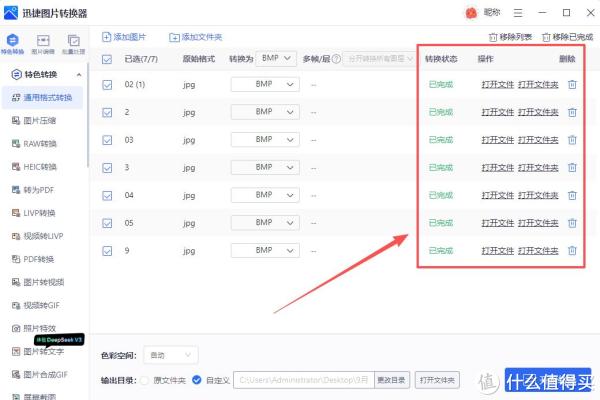This screenshot has height=400, width=600.
Task: Click the trash icon for file 02 (1)
Action: [x=572, y=85]
